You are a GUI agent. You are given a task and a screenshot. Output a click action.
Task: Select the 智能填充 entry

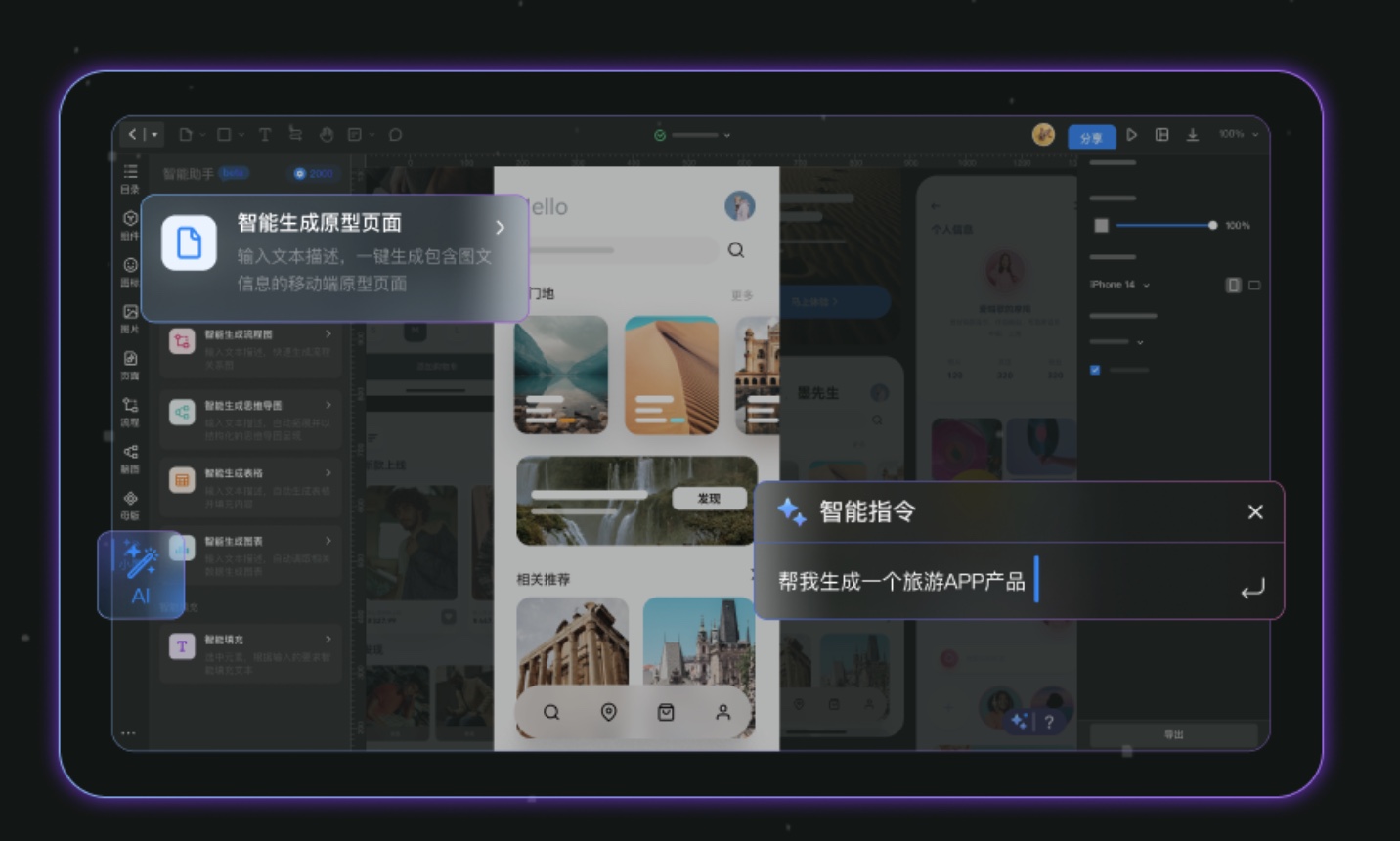pos(251,653)
